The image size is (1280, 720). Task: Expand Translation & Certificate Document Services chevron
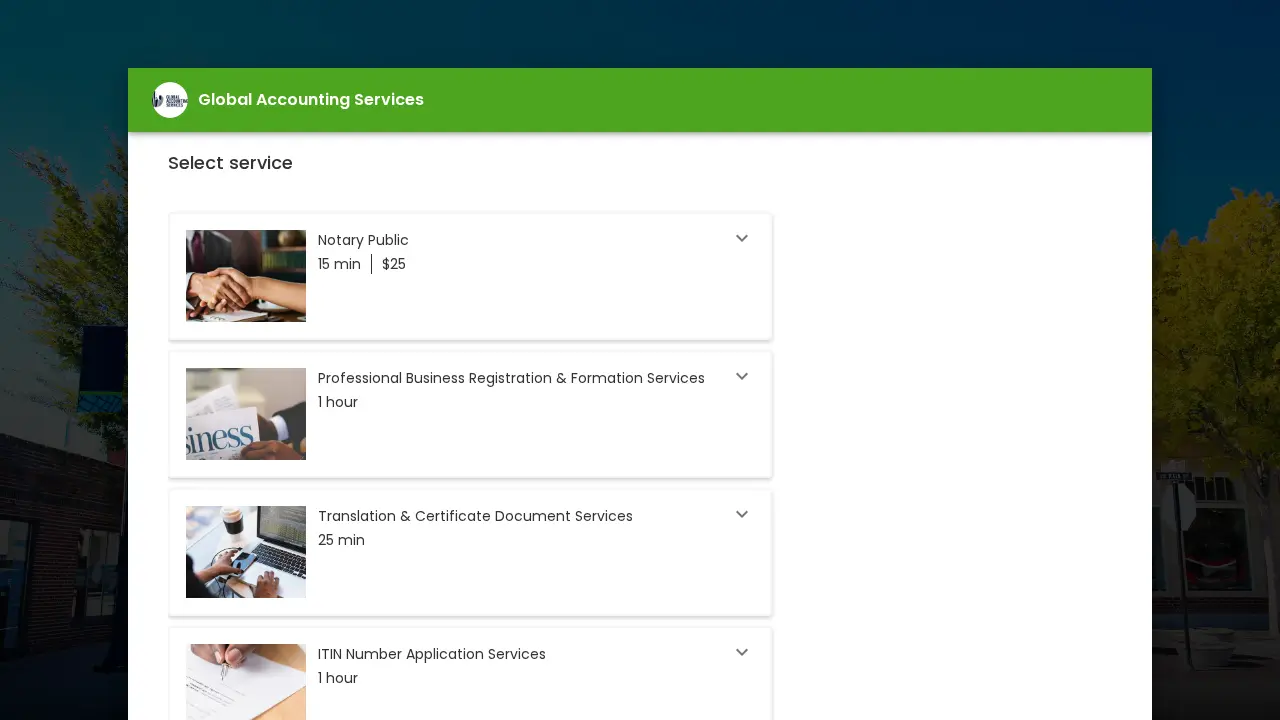742,515
